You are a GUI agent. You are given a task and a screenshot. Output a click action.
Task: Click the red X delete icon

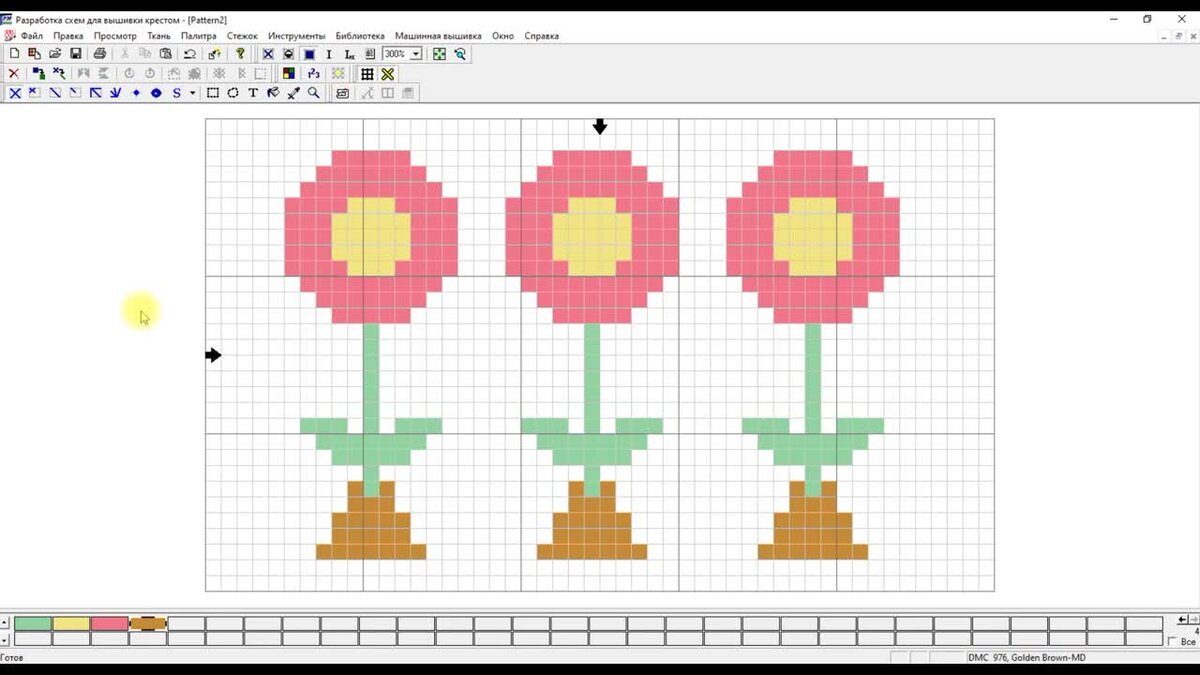point(14,73)
